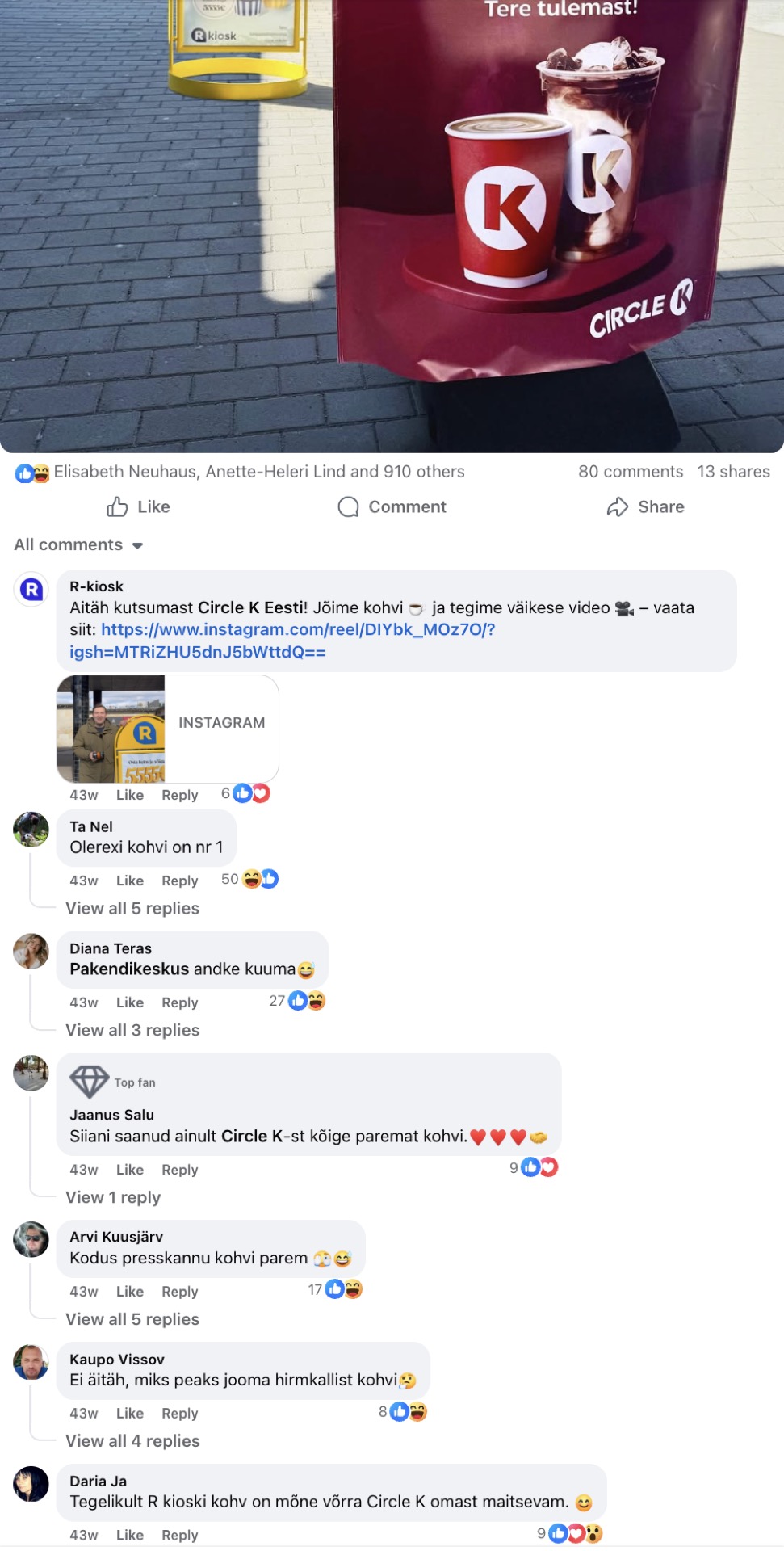Open the Instagram reel link
The image size is (784, 1551).
click(x=283, y=641)
